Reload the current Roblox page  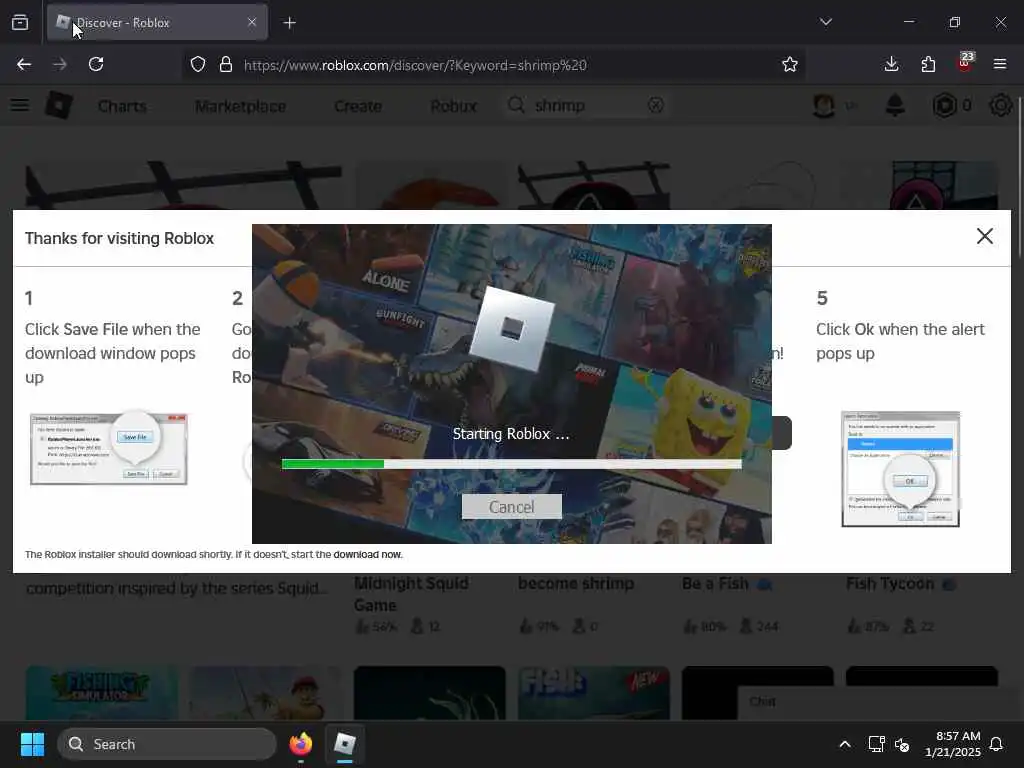(96, 64)
